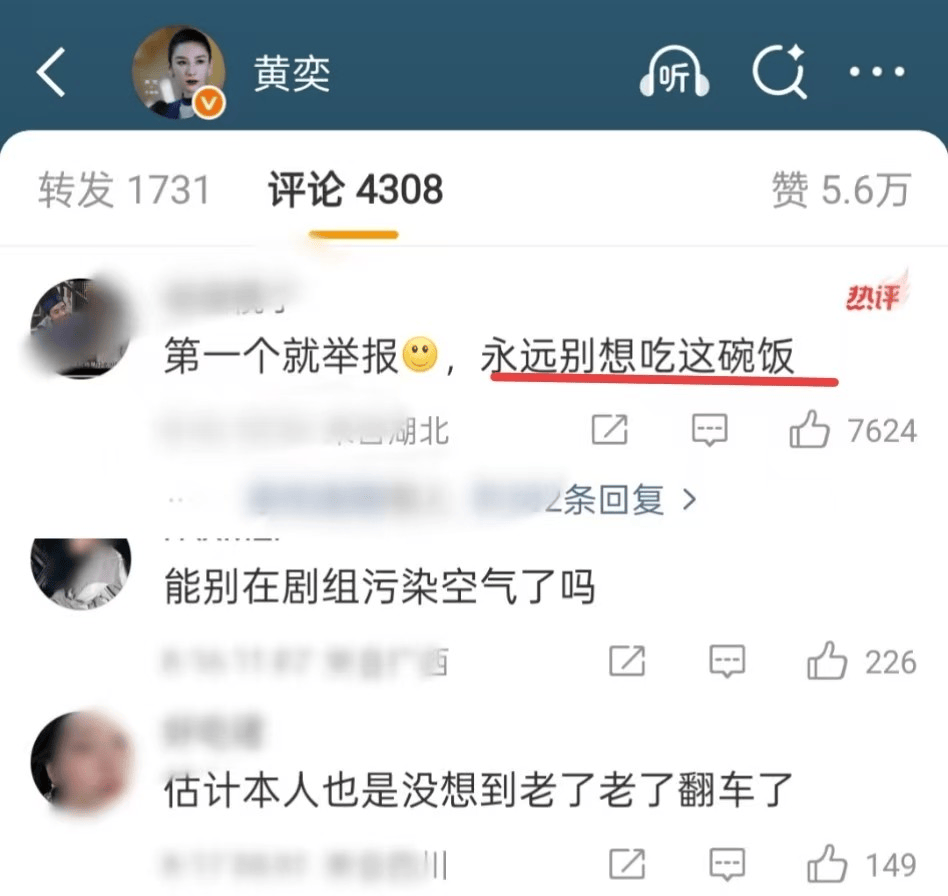This screenshot has height=896, width=948.
Task: Like the comment with 149 likes
Action: 862,865
